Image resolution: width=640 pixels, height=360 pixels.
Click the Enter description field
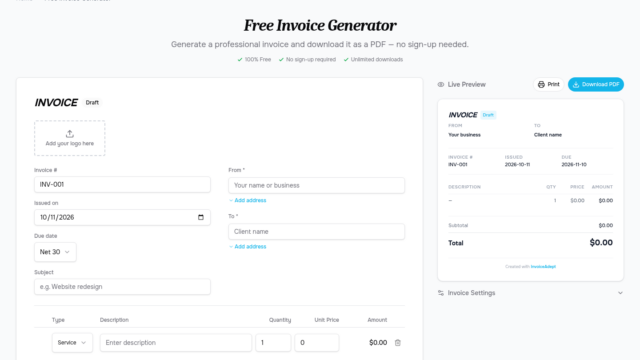tap(176, 342)
